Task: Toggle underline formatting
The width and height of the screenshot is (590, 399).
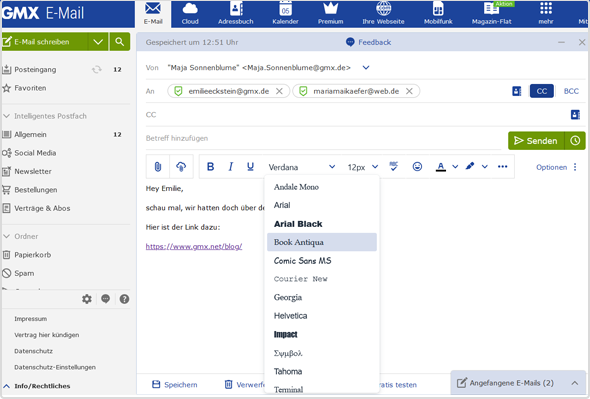Action: pyautogui.click(x=250, y=167)
